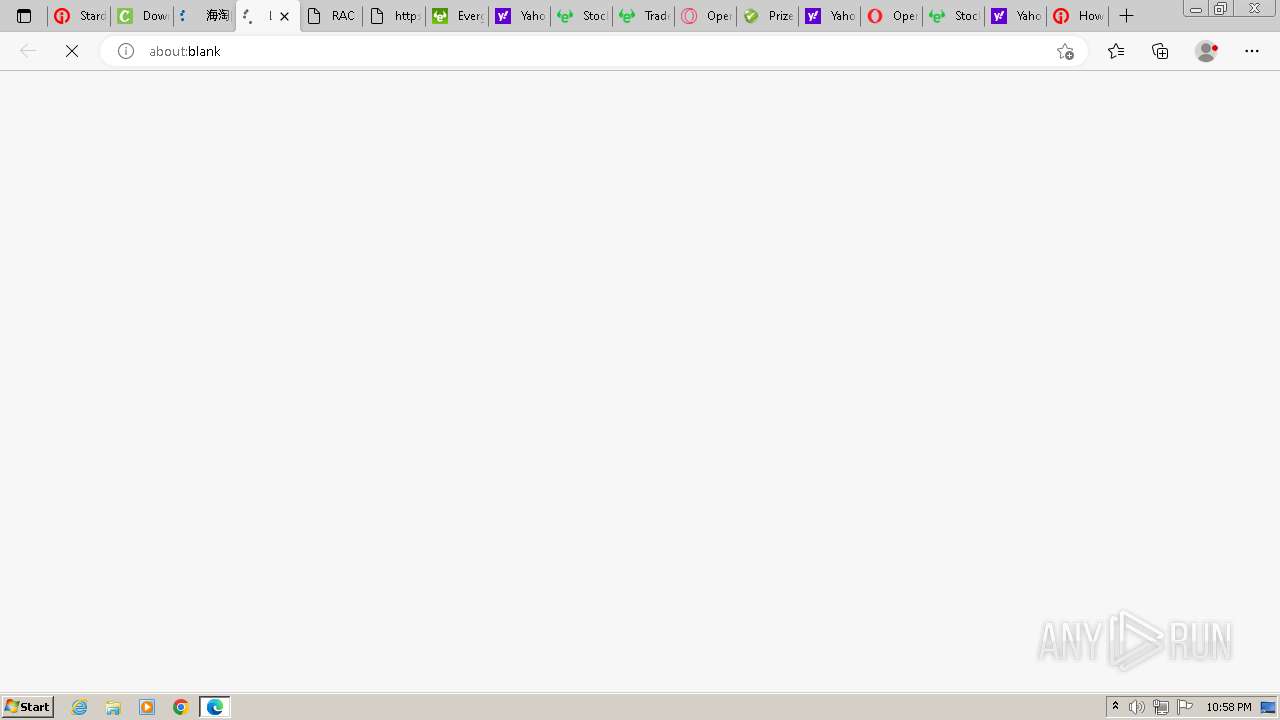Click Show Desktop tray button
The height and width of the screenshot is (720, 1280).
[x=1269, y=707]
